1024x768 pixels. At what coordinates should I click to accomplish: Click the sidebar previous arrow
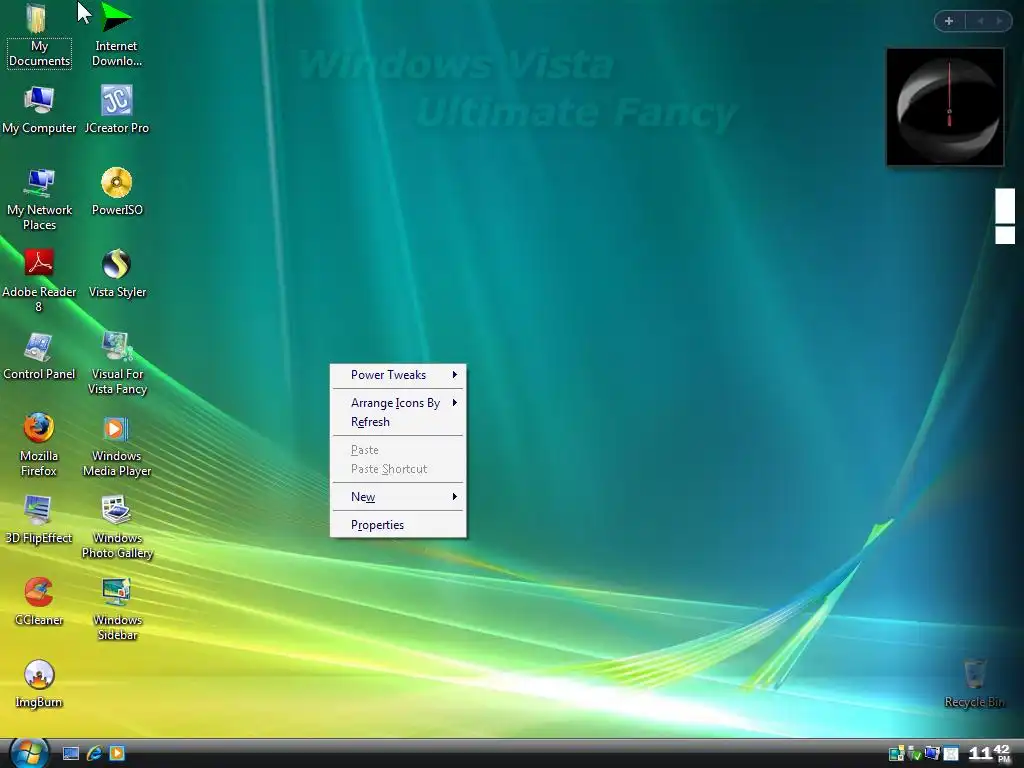(x=980, y=21)
